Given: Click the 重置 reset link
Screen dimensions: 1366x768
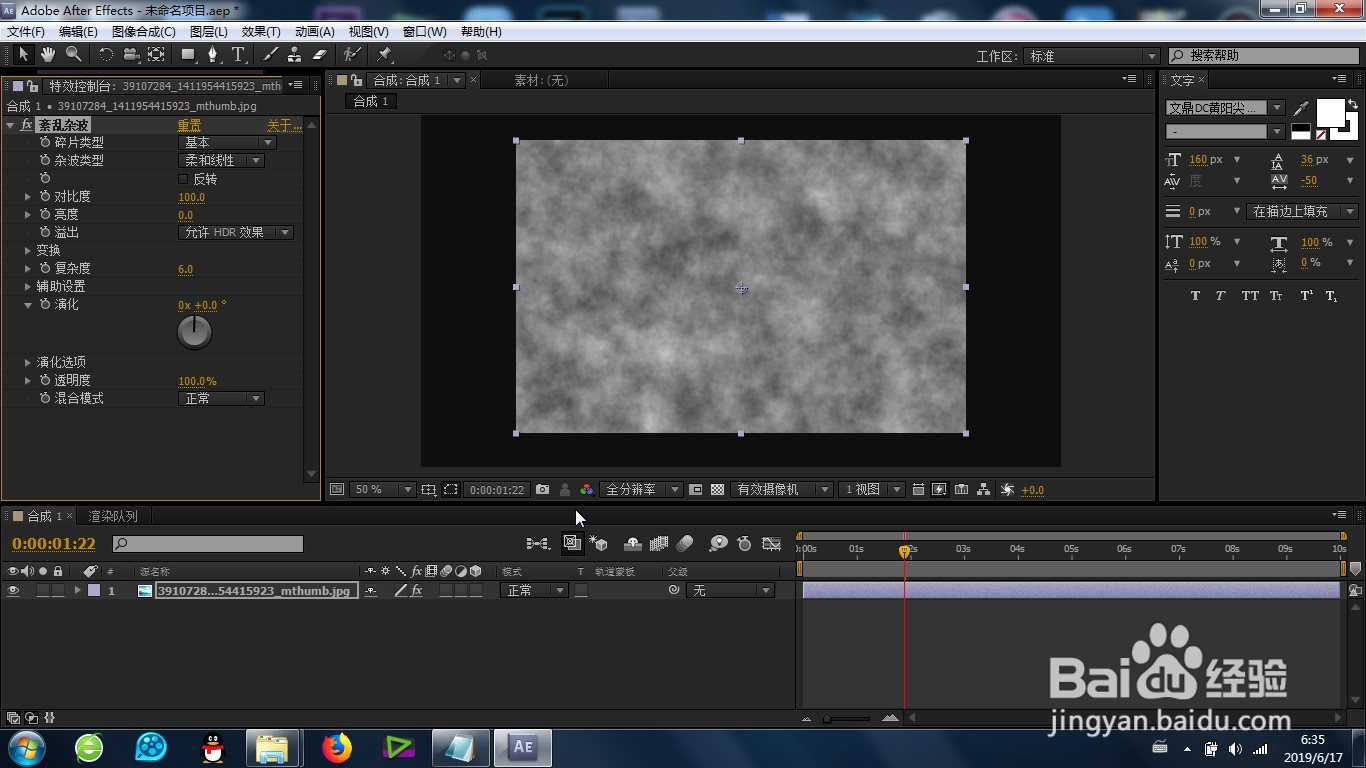Looking at the screenshot, I should pos(189,125).
